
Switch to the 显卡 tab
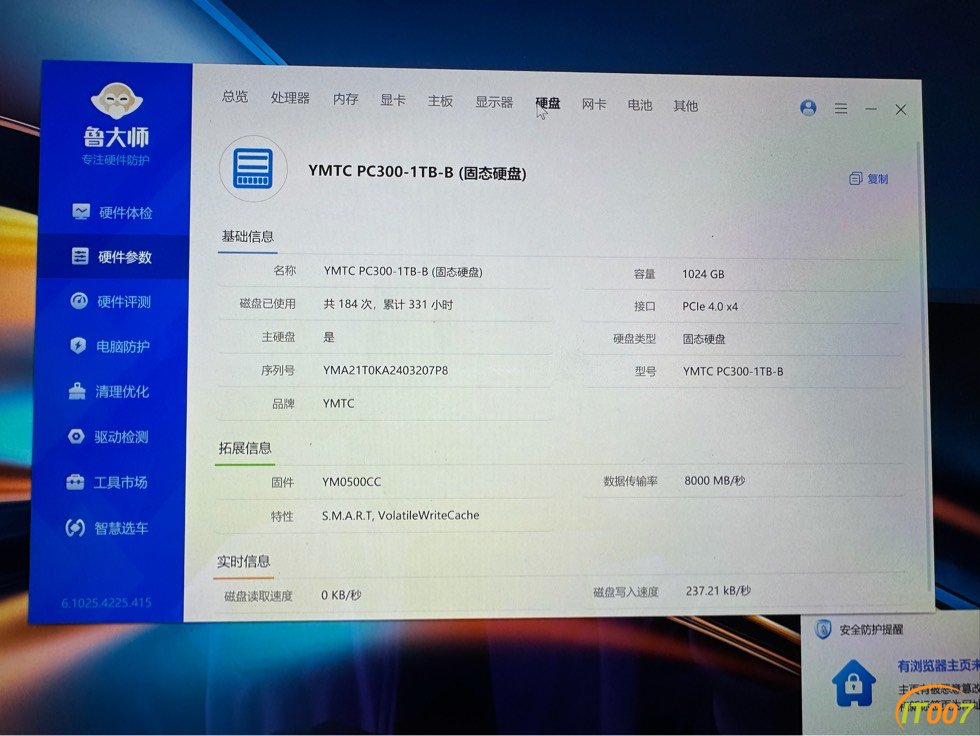click(x=393, y=100)
